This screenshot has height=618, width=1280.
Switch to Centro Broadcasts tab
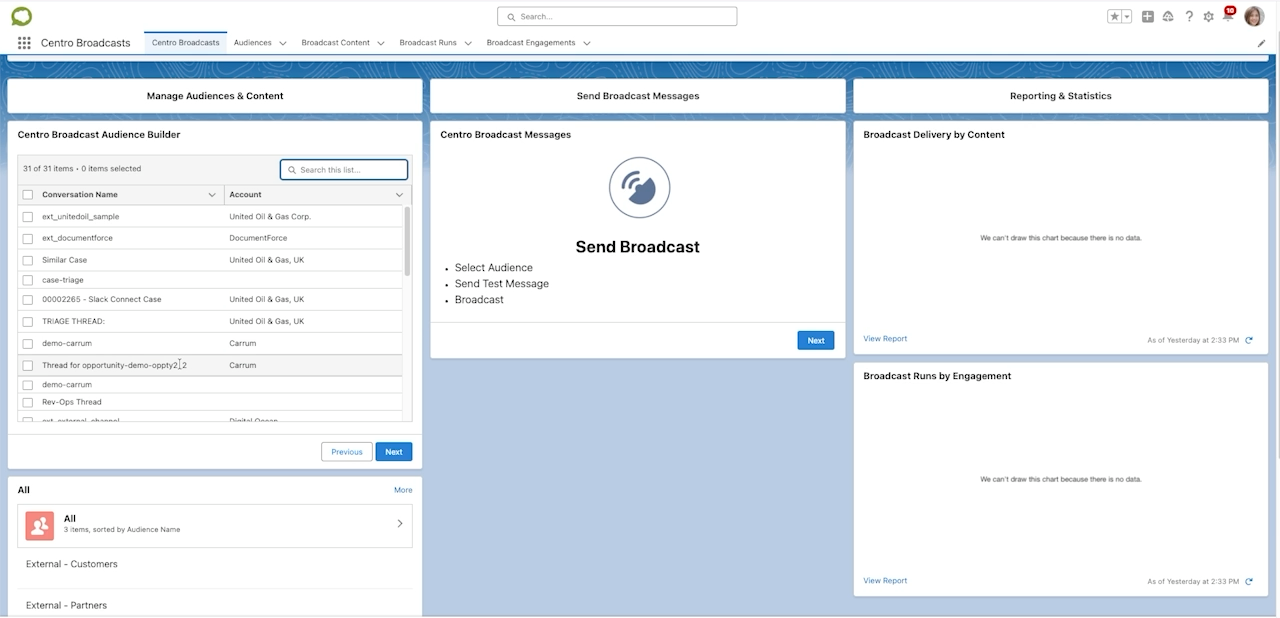coord(186,43)
